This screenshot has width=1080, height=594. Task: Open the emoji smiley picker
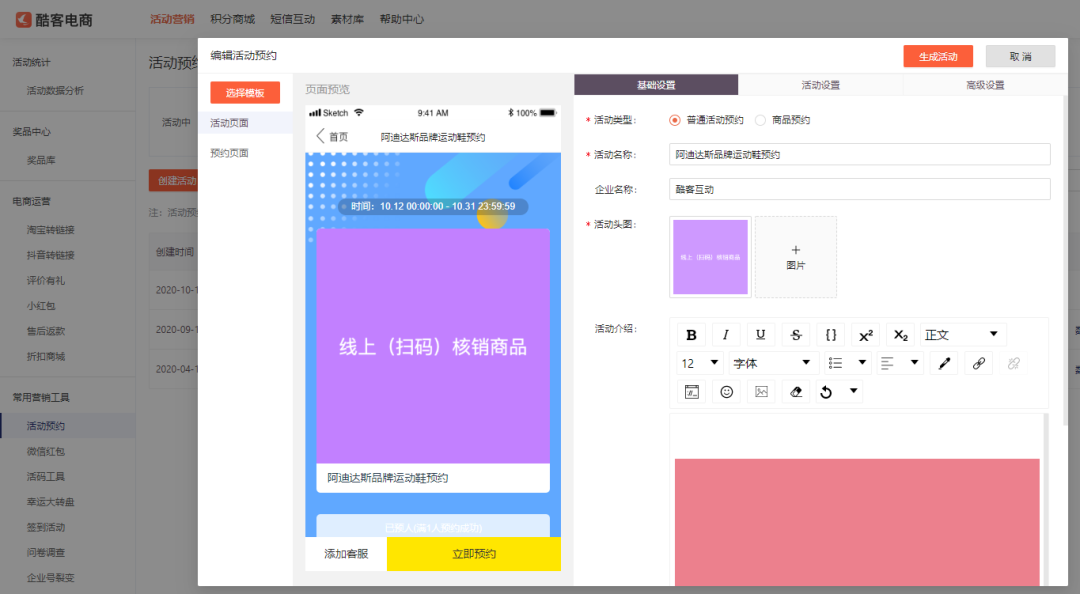pyautogui.click(x=726, y=391)
